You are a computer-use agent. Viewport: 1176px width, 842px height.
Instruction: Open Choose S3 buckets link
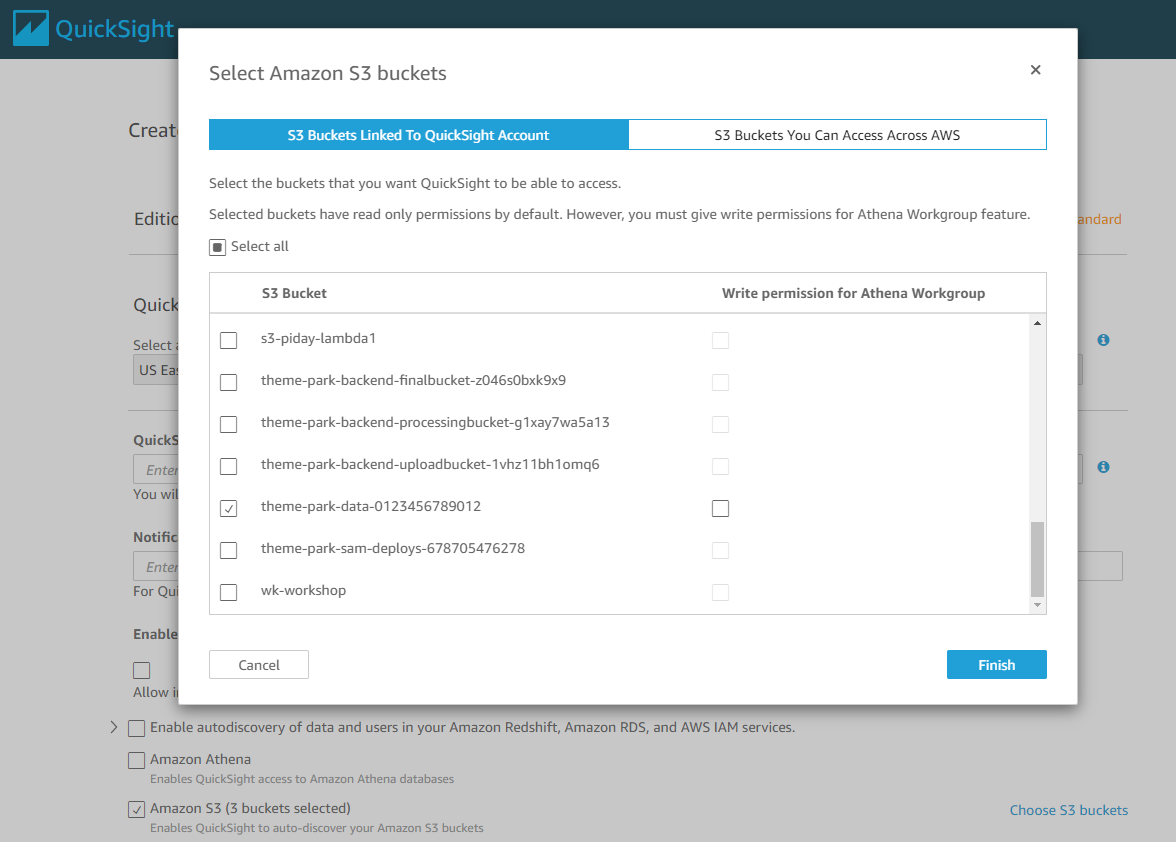click(1068, 811)
